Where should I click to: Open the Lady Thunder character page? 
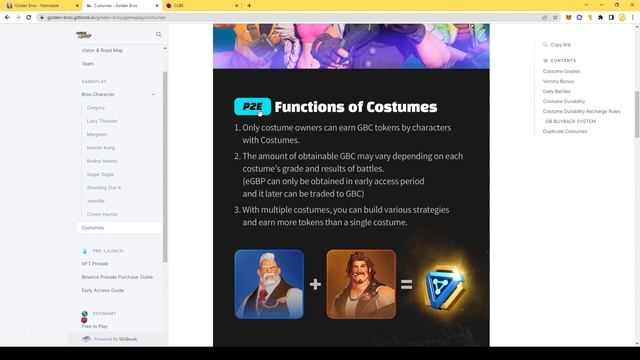(x=102, y=121)
